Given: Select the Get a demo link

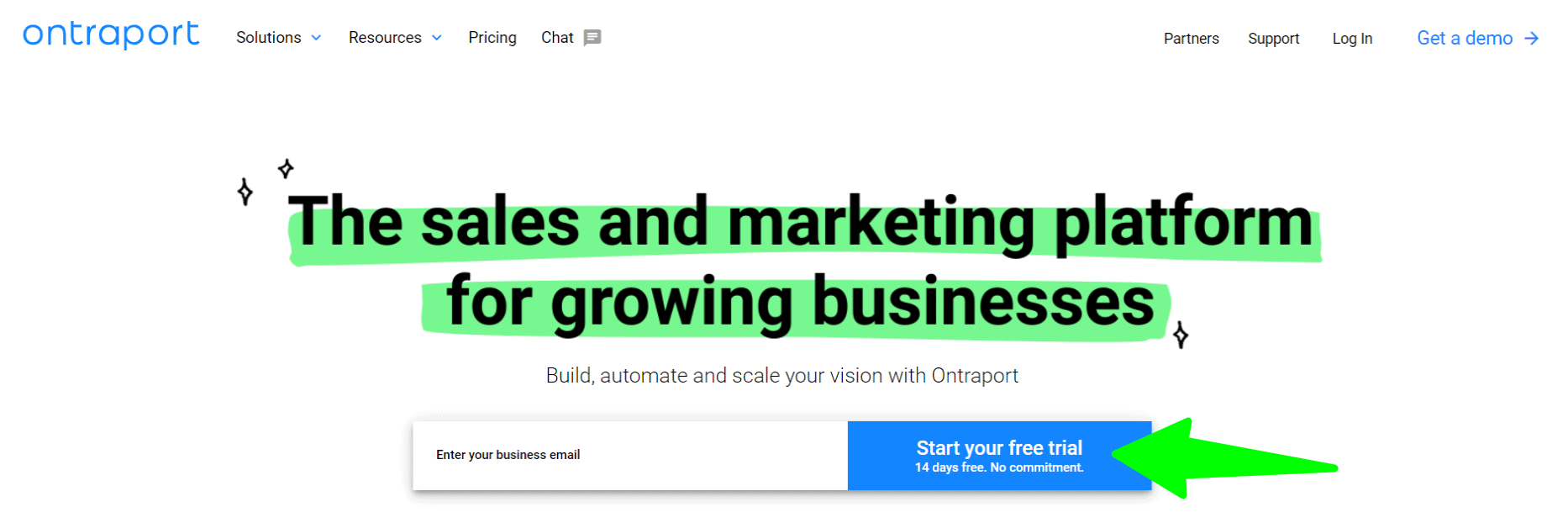Looking at the screenshot, I should [1465, 39].
